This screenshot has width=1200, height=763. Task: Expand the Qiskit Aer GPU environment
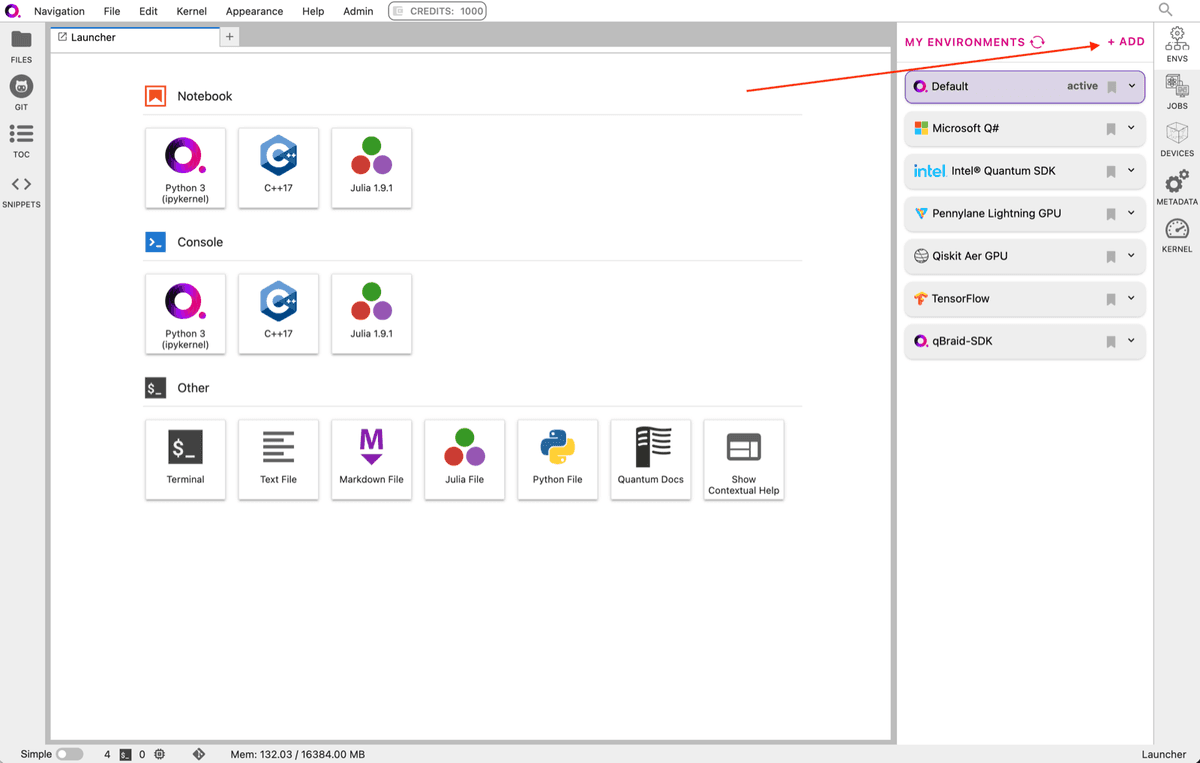1132,256
